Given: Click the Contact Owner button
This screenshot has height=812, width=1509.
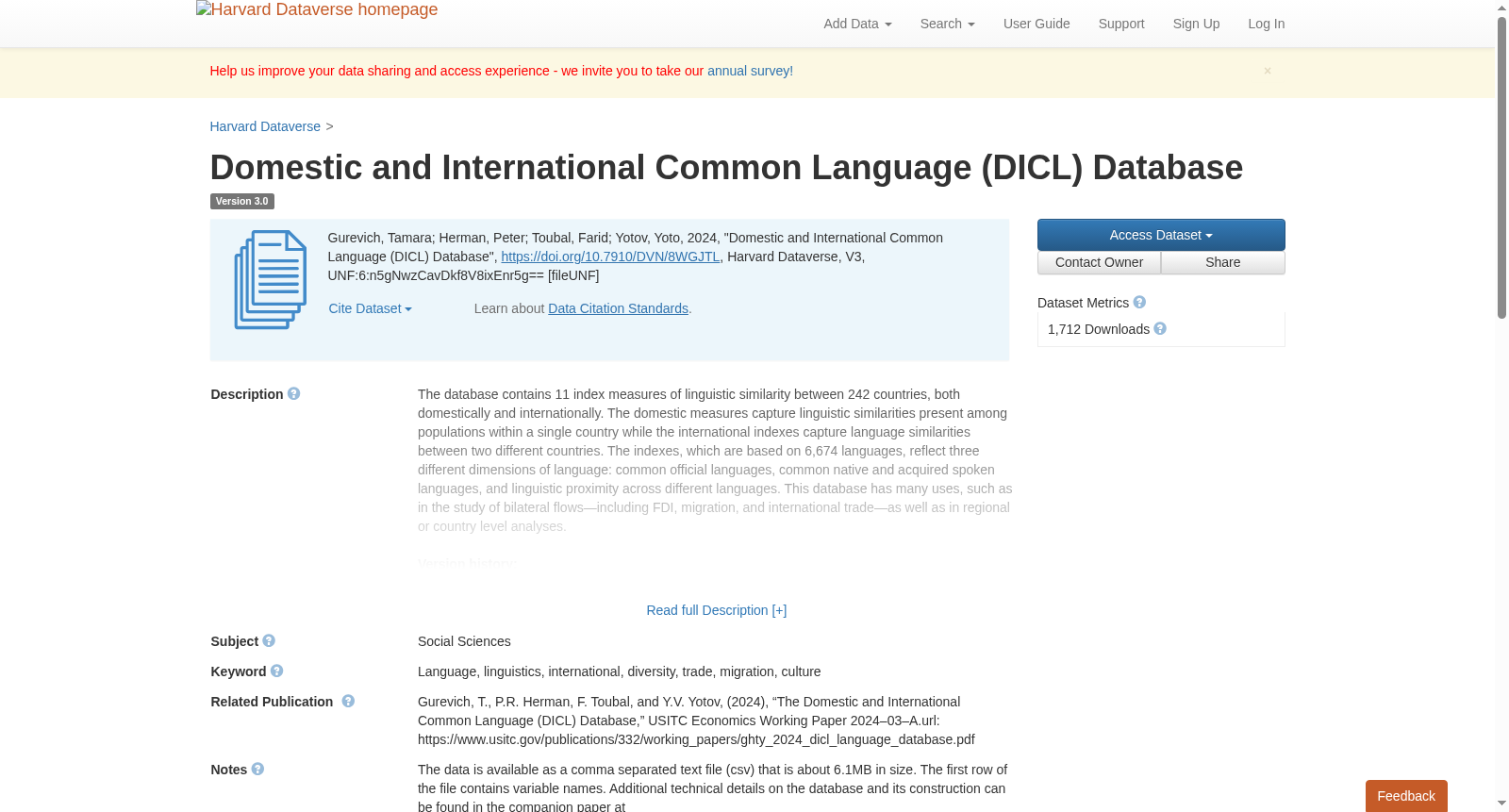Looking at the screenshot, I should (x=1099, y=263).
